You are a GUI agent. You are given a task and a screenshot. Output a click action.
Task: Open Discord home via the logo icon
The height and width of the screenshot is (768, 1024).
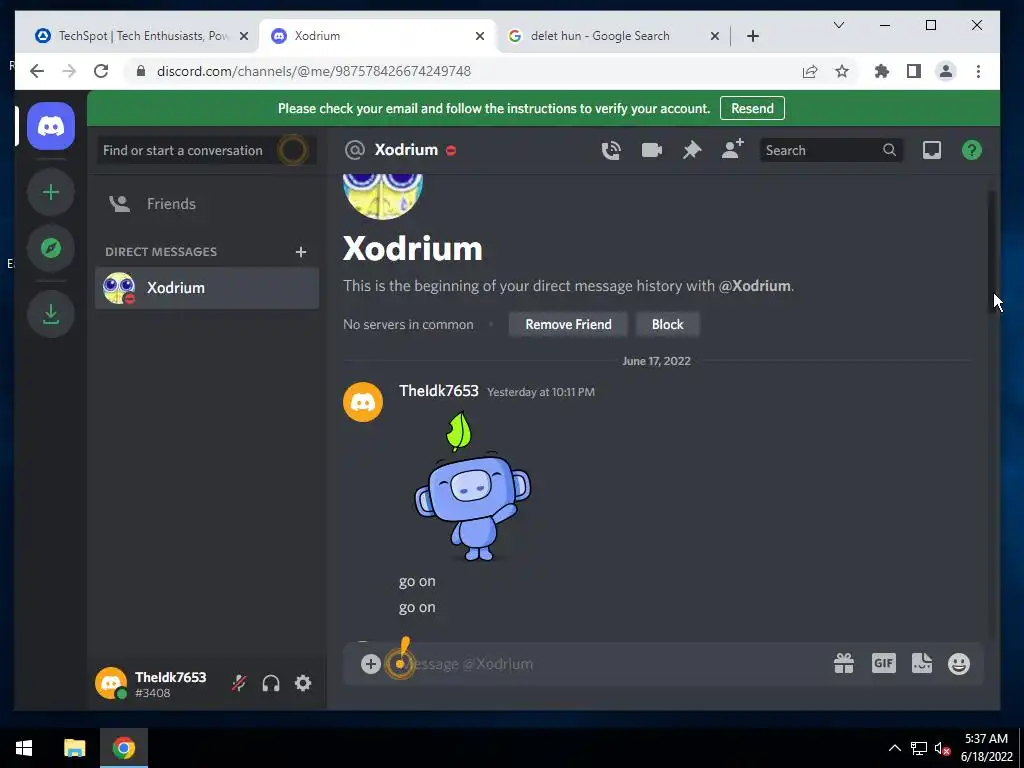coord(50,126)
